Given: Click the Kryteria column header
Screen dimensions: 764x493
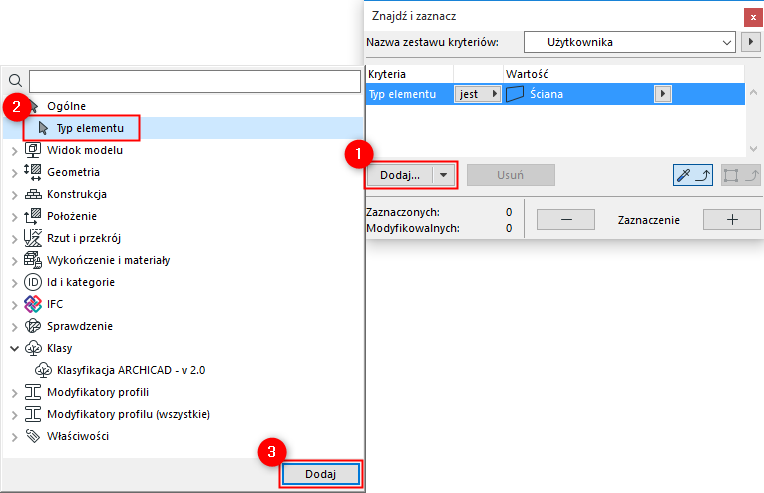Looking at the screenshot, I should (409, 74).
